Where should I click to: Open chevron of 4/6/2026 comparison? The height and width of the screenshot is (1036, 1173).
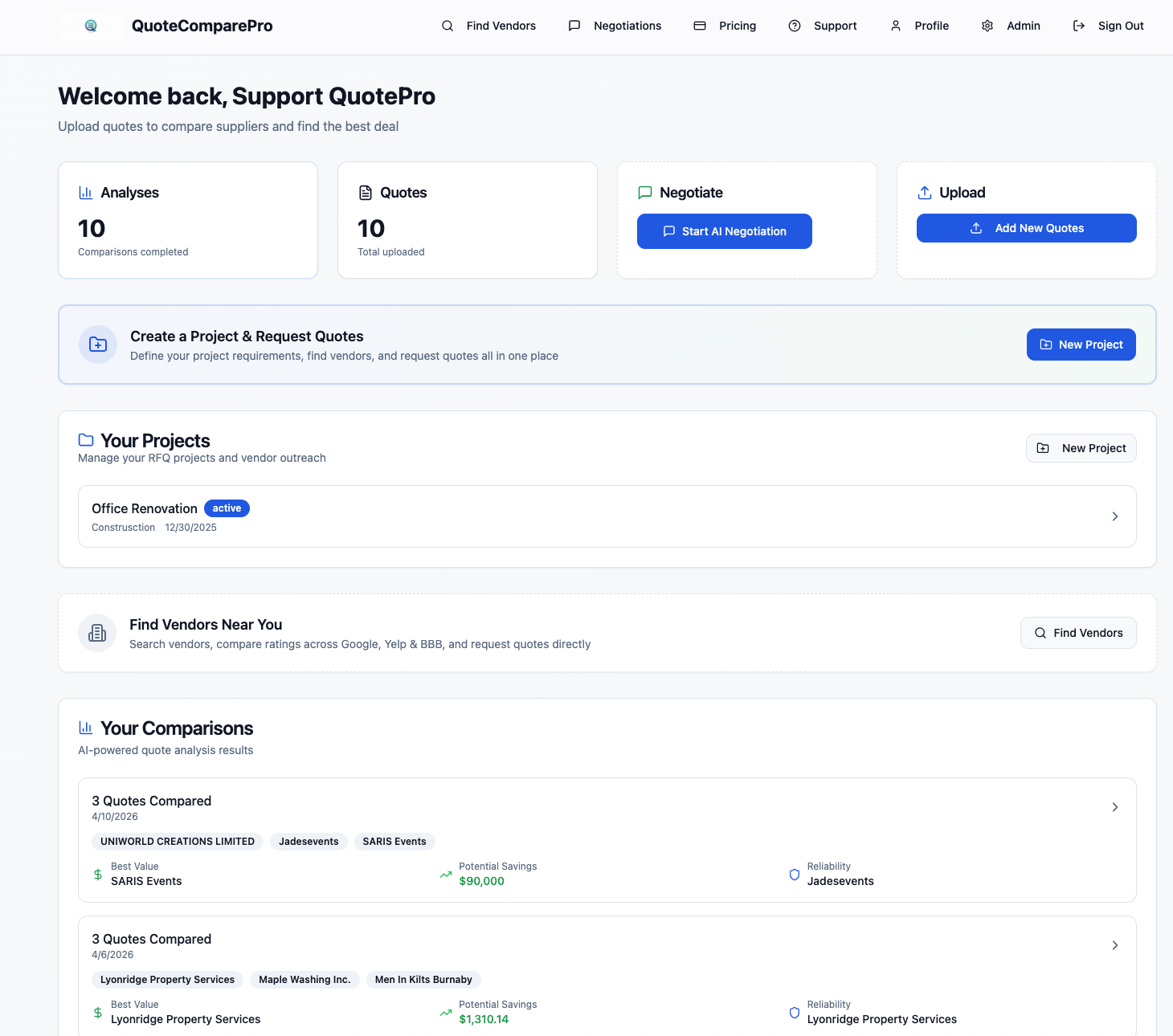pyautogui.click(x=1115, y=945)
